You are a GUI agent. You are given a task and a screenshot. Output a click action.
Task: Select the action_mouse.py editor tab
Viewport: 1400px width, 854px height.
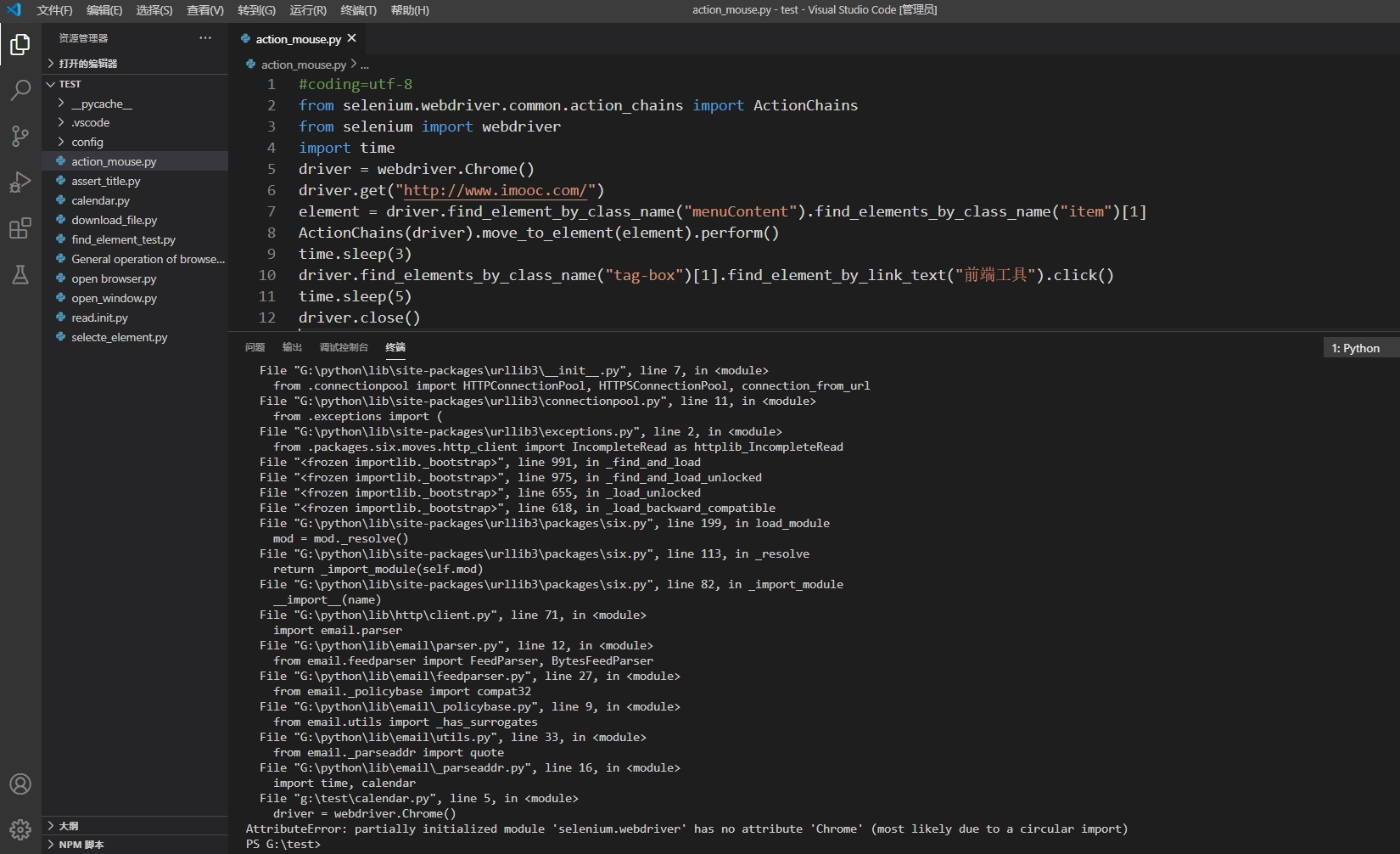click(298, 39)
